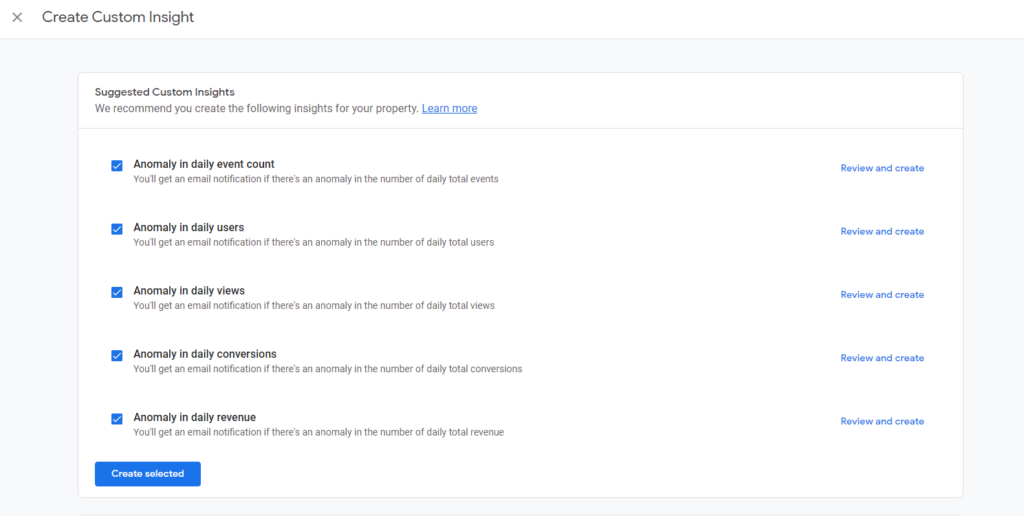Review and create the daily conversions insight

882,358
